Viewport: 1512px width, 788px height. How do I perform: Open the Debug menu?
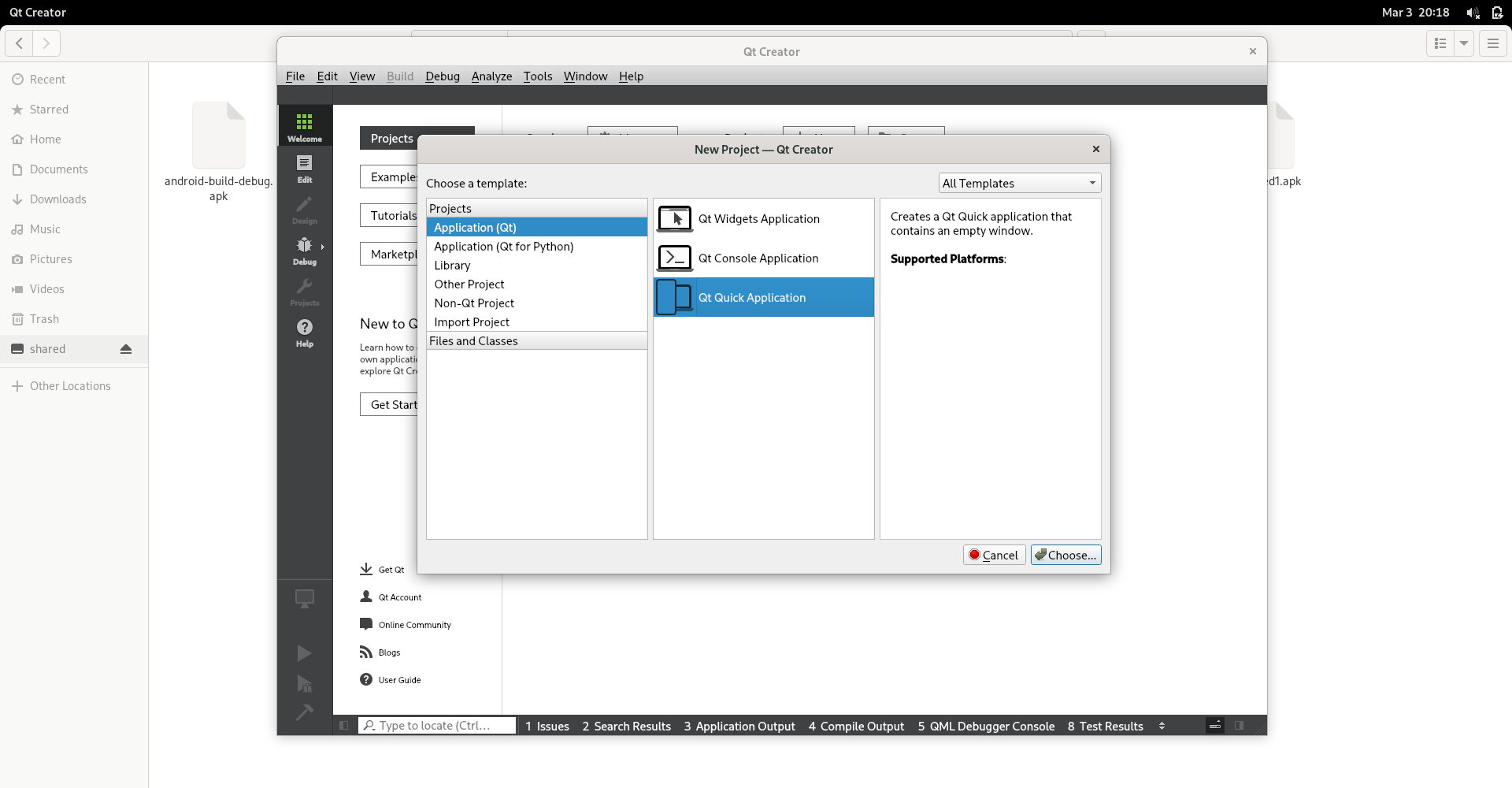coord(443,76)
